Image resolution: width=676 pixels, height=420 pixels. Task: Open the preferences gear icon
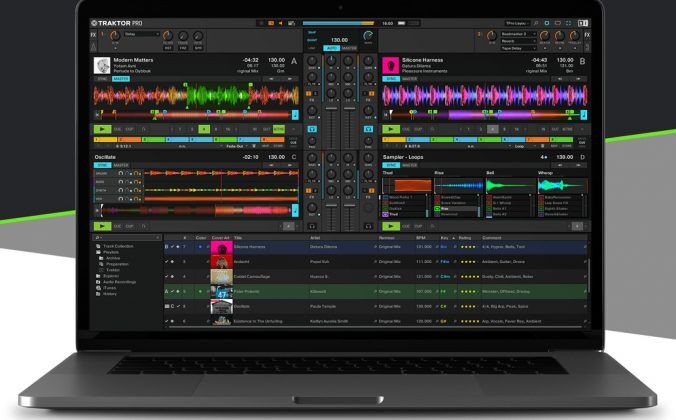[x=547, y=23]
